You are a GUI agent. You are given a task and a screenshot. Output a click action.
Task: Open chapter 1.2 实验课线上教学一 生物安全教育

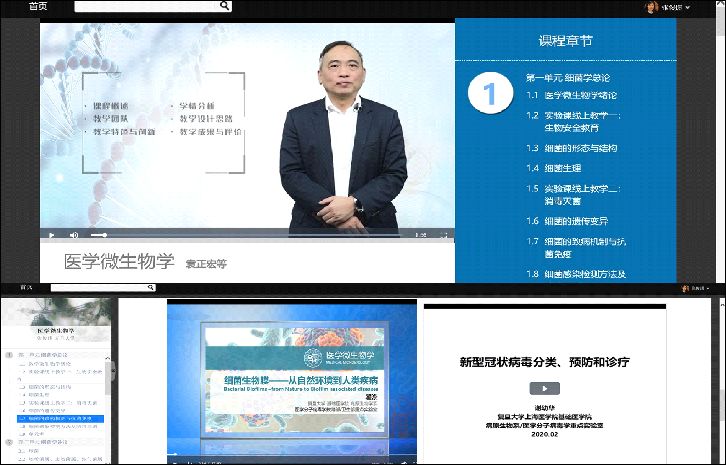(x=573, y=121)
